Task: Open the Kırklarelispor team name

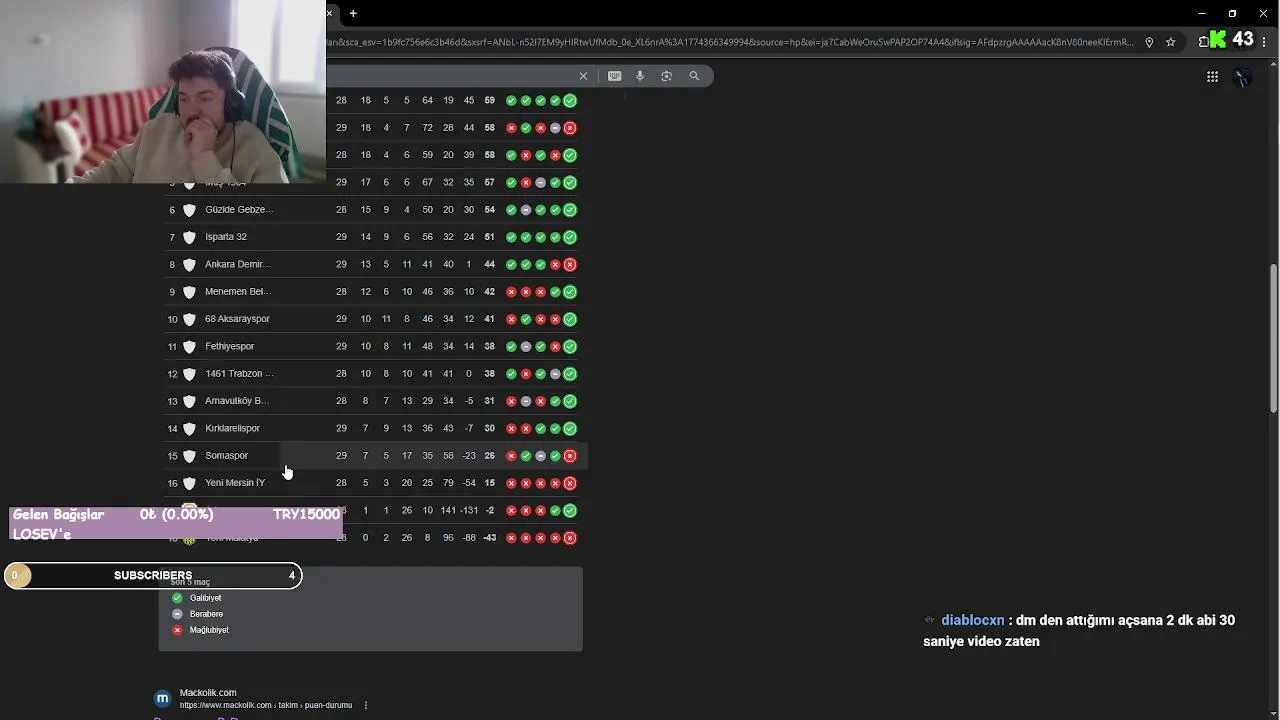Action: click(232, 428)
